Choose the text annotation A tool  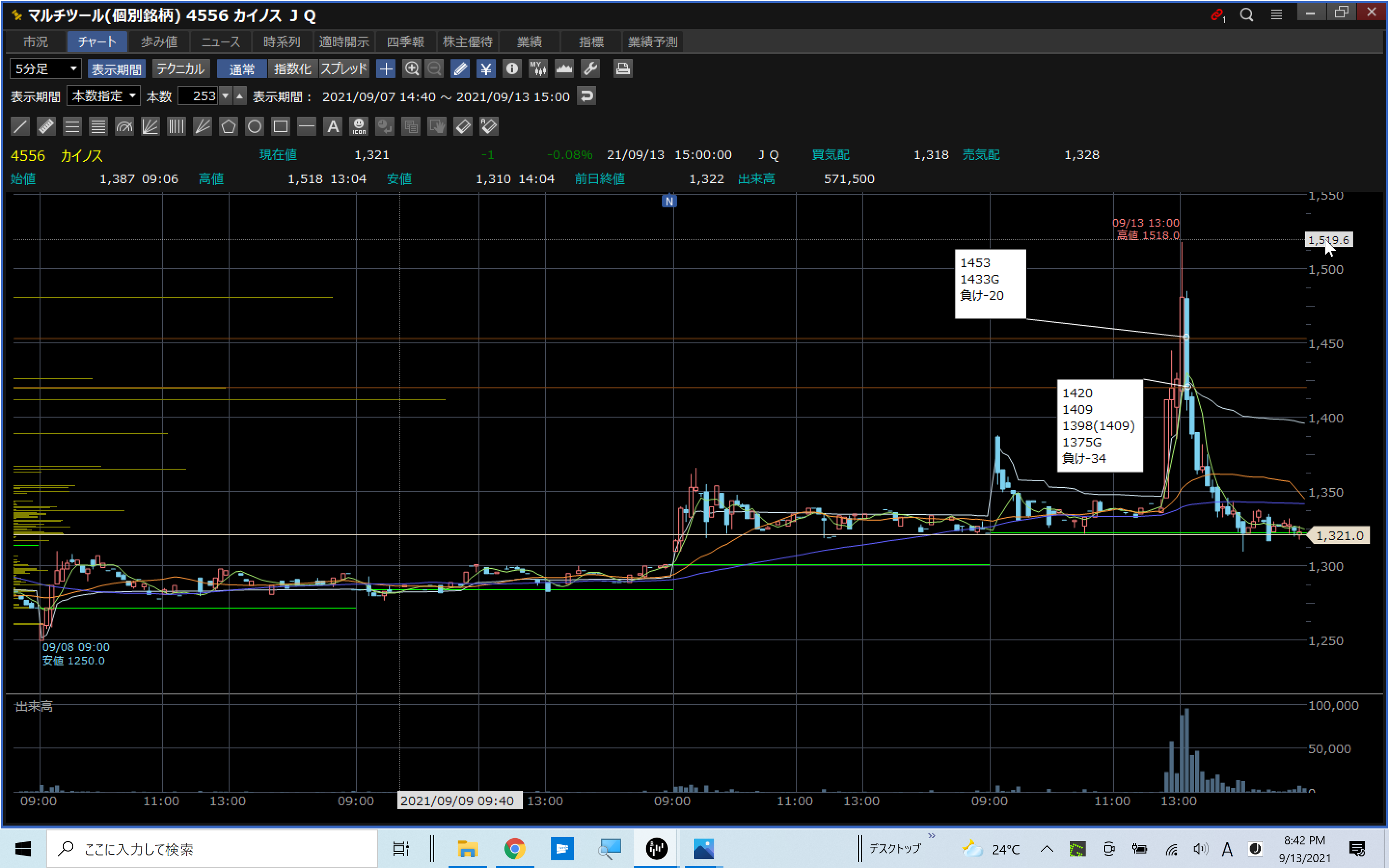tap(333, 126)
